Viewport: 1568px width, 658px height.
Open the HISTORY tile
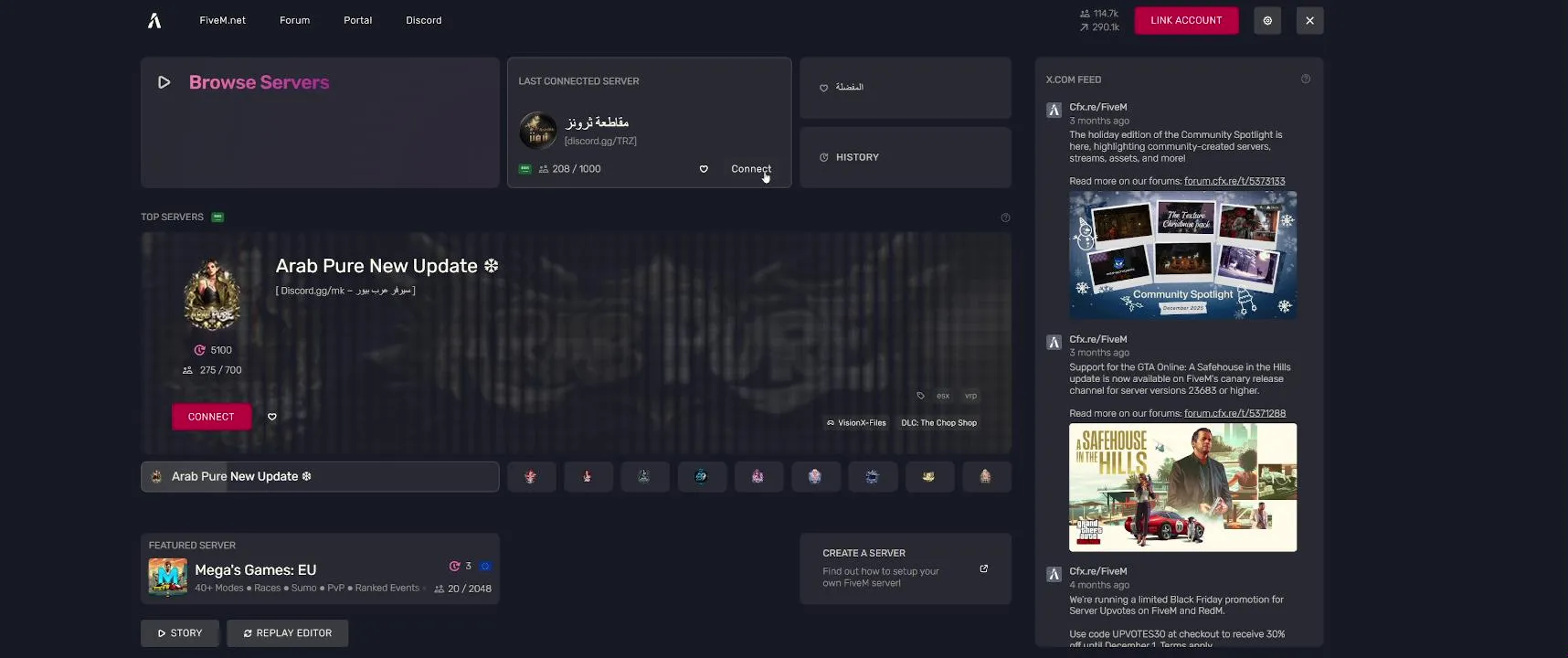pyautogui.click(x=906, y=157)
